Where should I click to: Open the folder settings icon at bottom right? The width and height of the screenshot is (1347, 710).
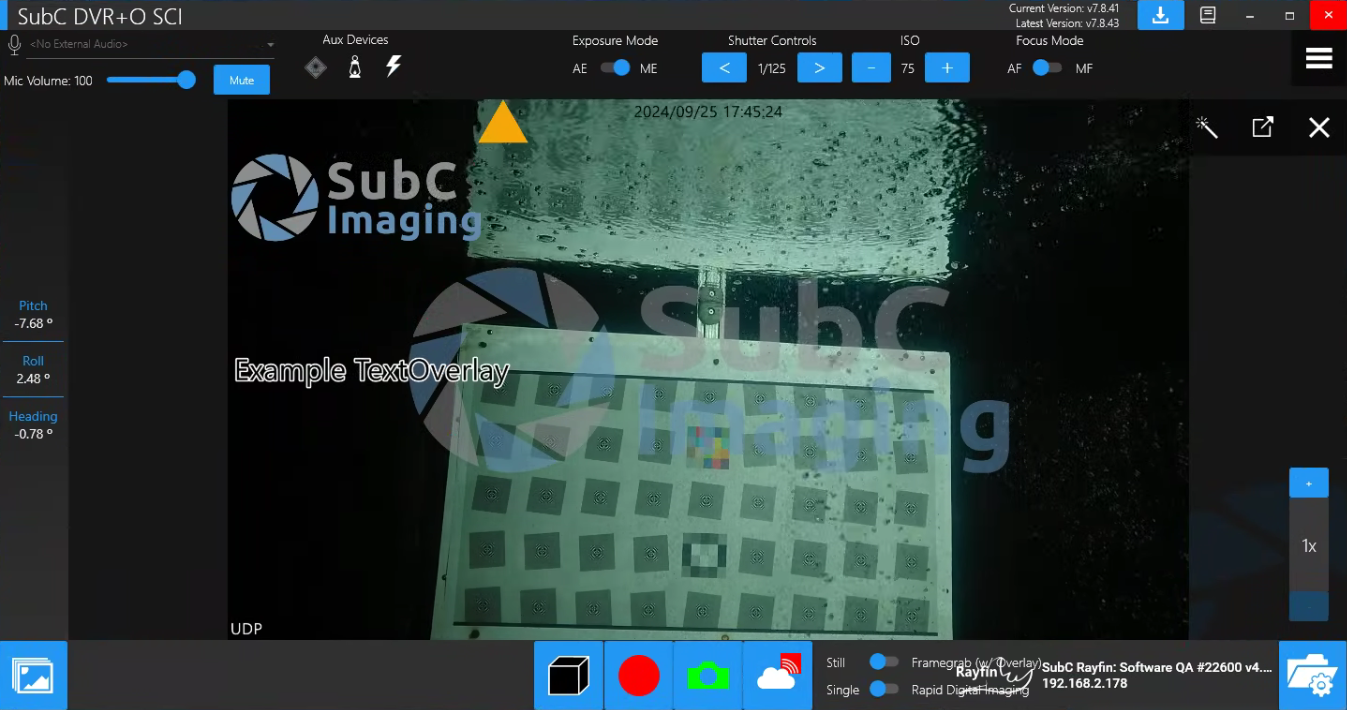[1312, 676]
